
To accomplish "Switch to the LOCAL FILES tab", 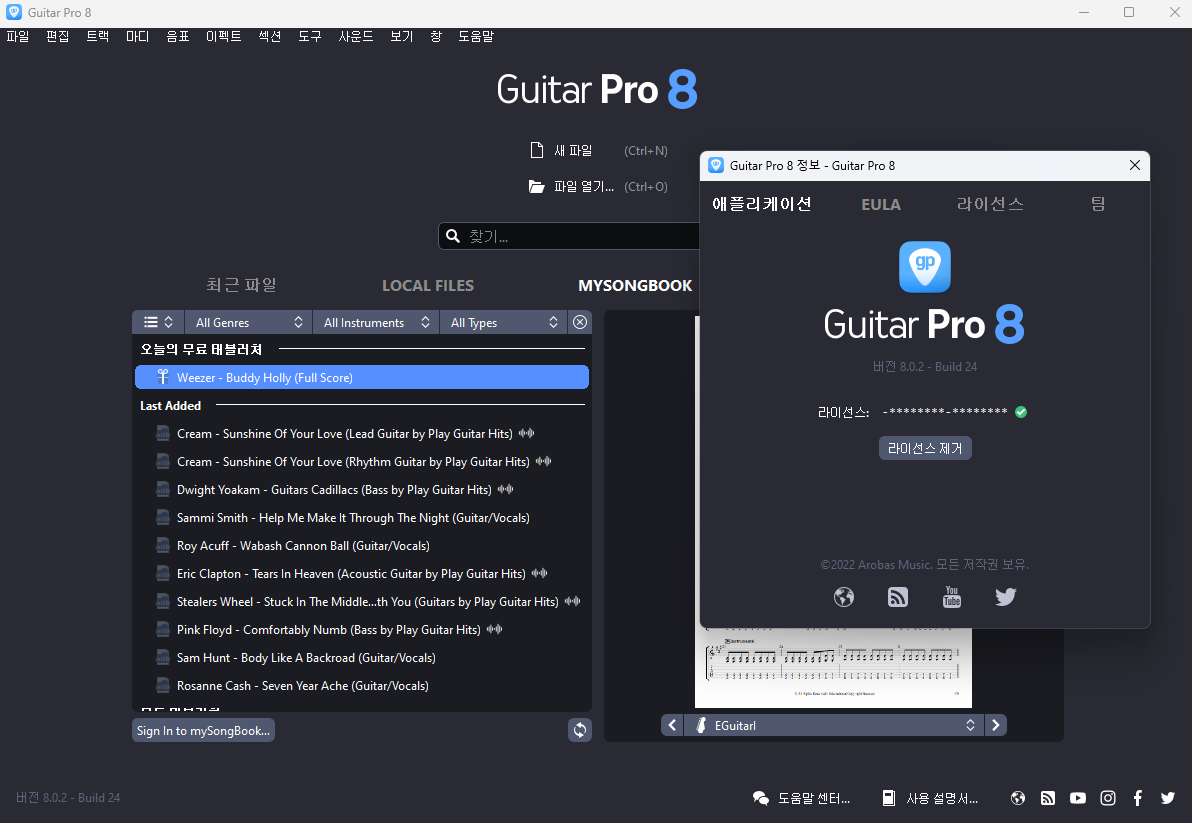I will [x=428, y=286].
